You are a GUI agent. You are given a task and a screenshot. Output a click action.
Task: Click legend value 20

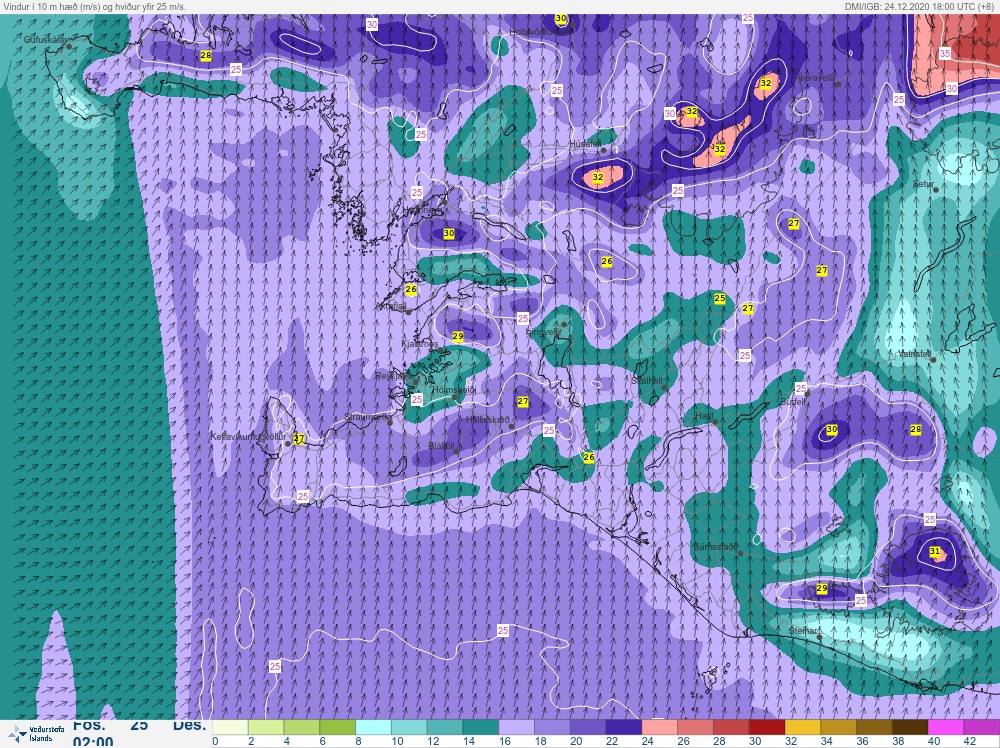577,741
